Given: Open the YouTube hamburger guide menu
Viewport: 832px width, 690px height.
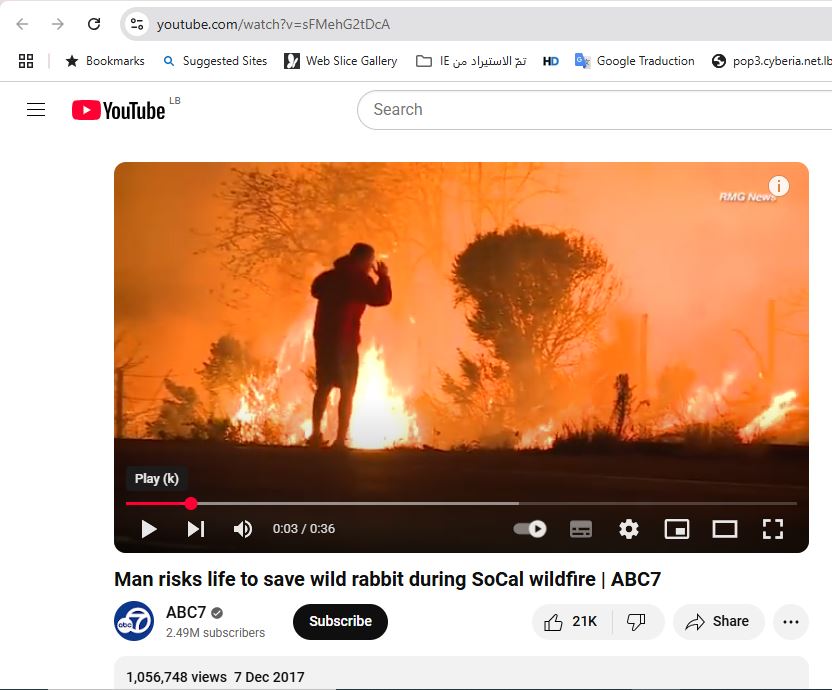Looking at the screenshot, I should (36, 110).
